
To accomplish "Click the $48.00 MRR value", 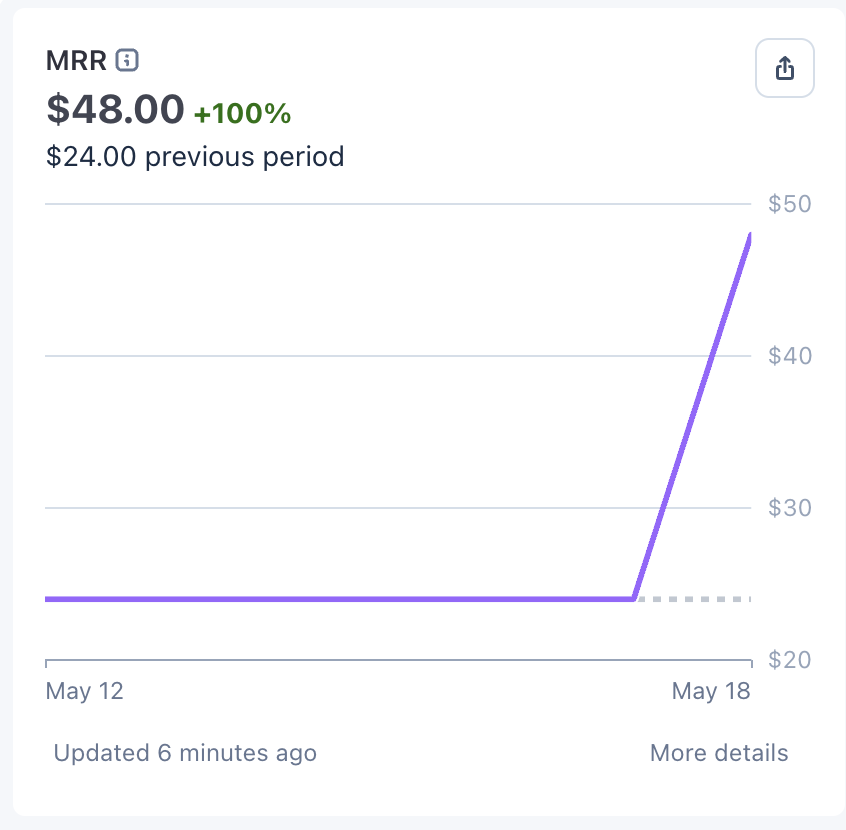I will 115,109.
